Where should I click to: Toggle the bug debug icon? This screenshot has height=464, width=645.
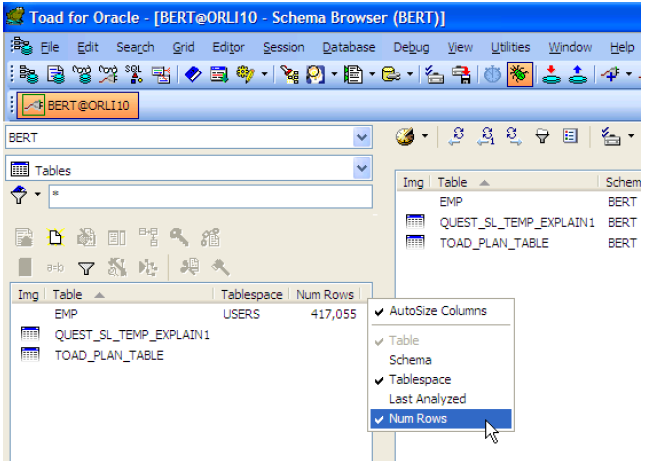click(x=520, y=74)
